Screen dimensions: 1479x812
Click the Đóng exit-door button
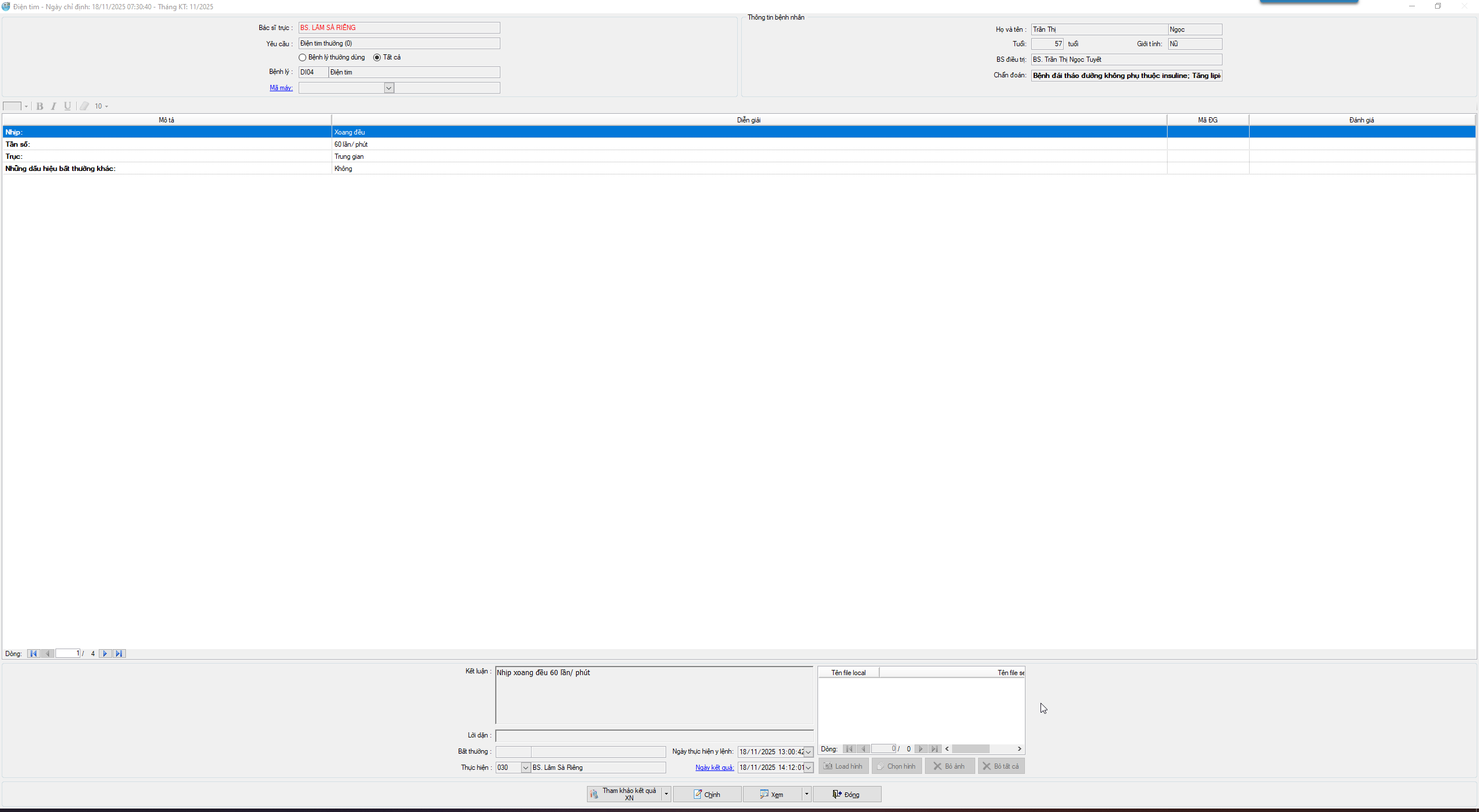tap(846, 795)
